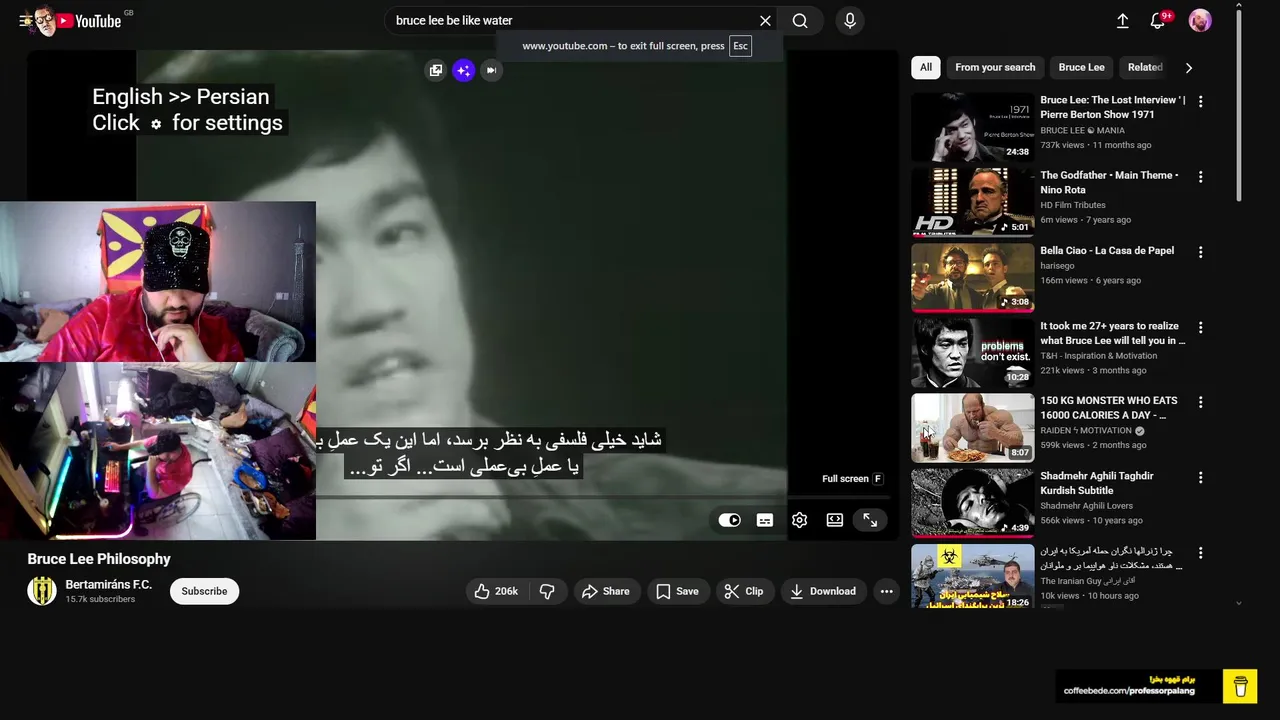This screenshot has height=720, width=1280.
Task: Click the BRUCE LEE MANIA channel name
Action: (1082, 130)
